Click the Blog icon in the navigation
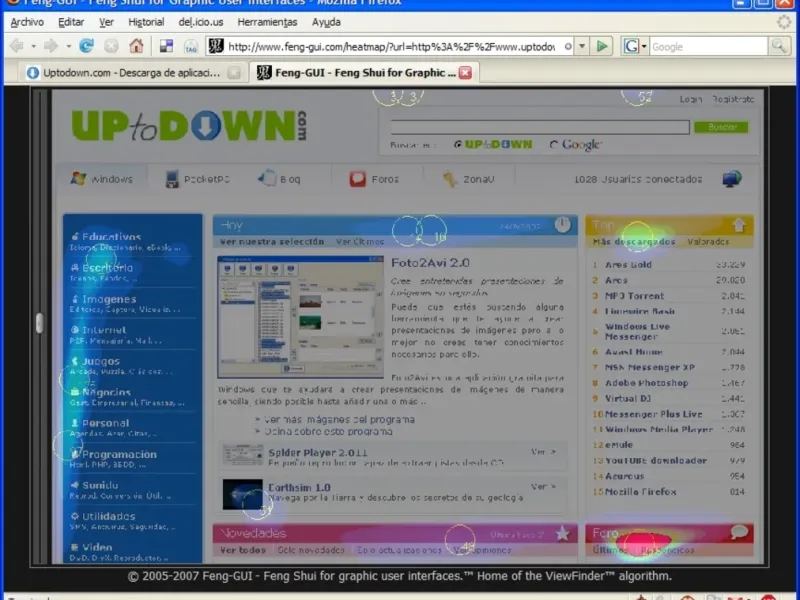The width and height of the screenshot is (800, 600). coord(267,178)
